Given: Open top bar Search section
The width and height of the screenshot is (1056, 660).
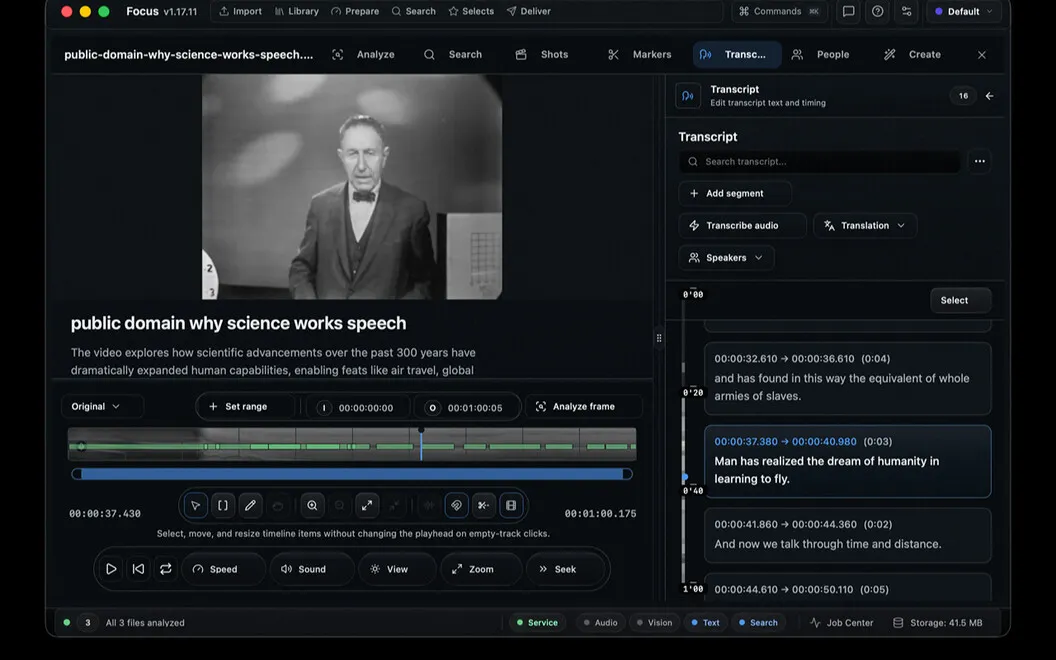Looking at the screenshot, I should click(414, 11).
